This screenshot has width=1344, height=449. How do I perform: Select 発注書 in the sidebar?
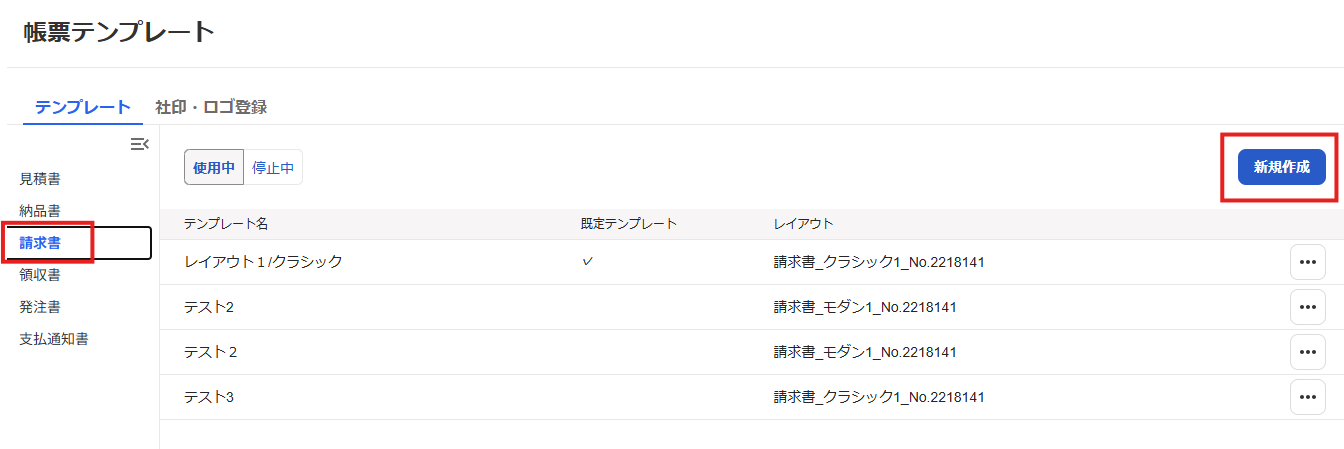click(40, 307)
